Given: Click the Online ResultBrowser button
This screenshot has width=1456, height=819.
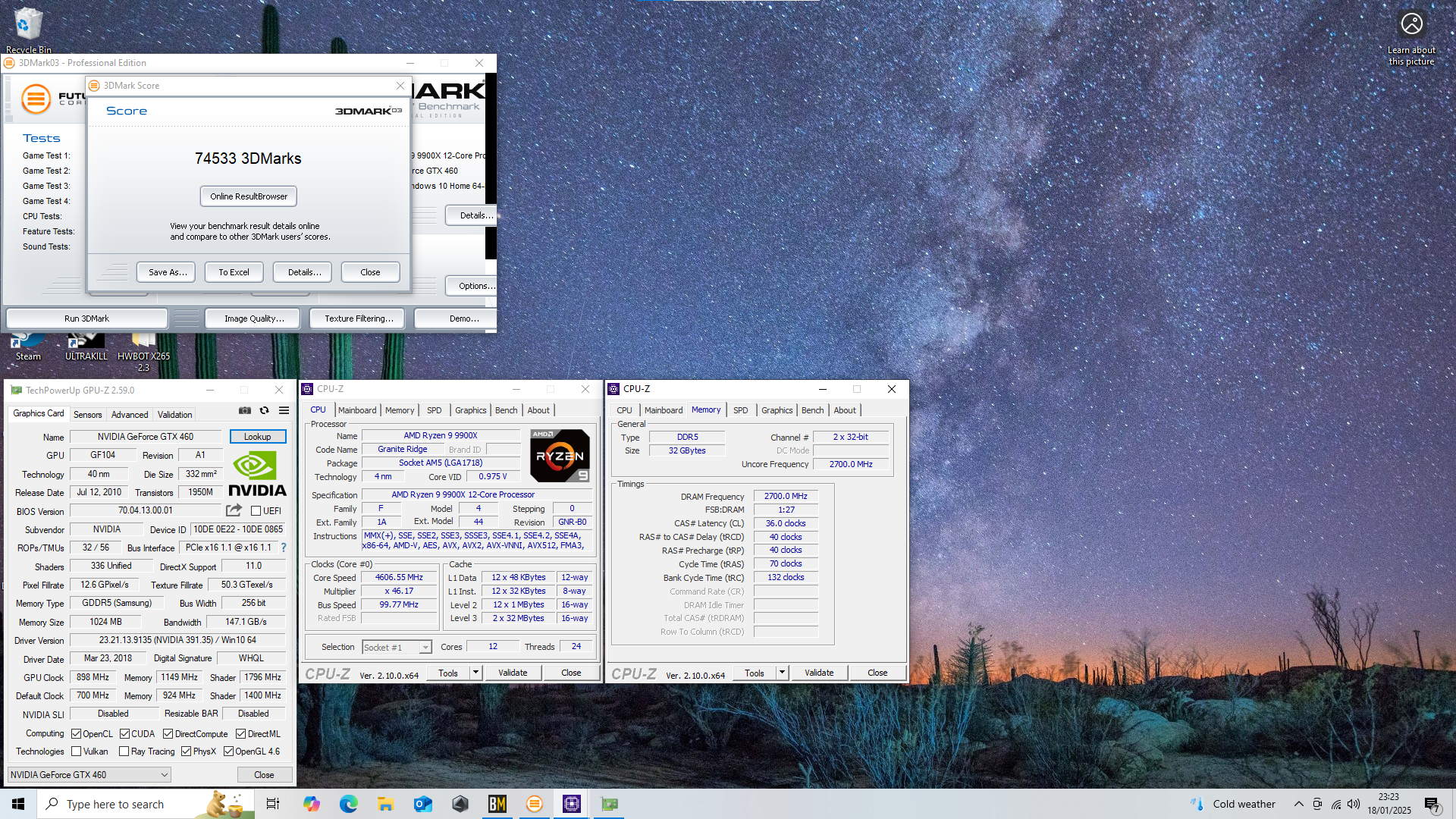Looking at the screenshot, I should [249, 196].
